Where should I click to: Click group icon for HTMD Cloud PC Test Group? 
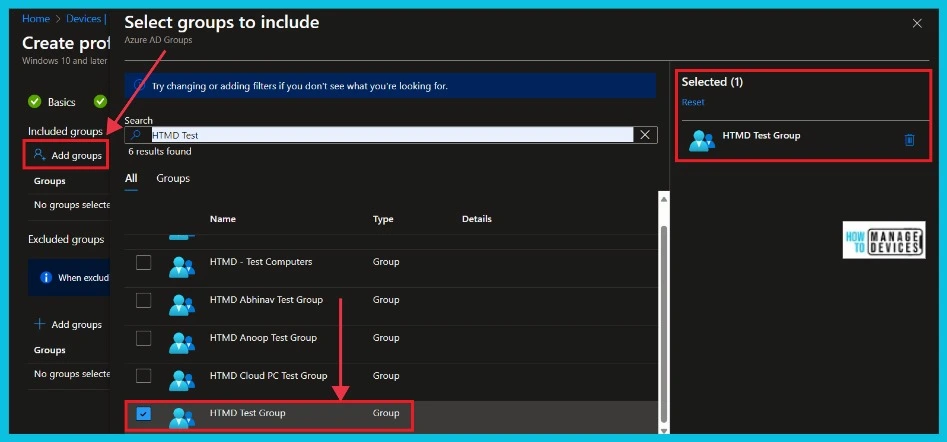tap(181, 380)
